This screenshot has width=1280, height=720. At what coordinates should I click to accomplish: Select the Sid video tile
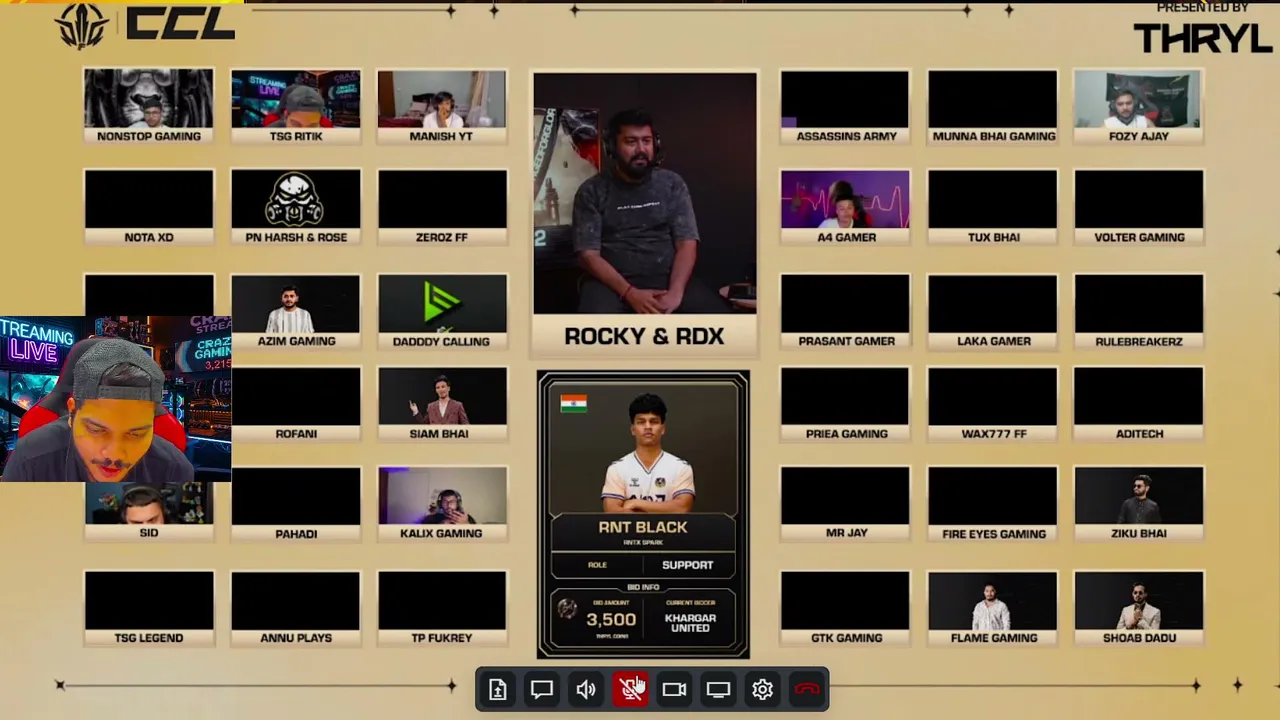(x=149, y=512)
